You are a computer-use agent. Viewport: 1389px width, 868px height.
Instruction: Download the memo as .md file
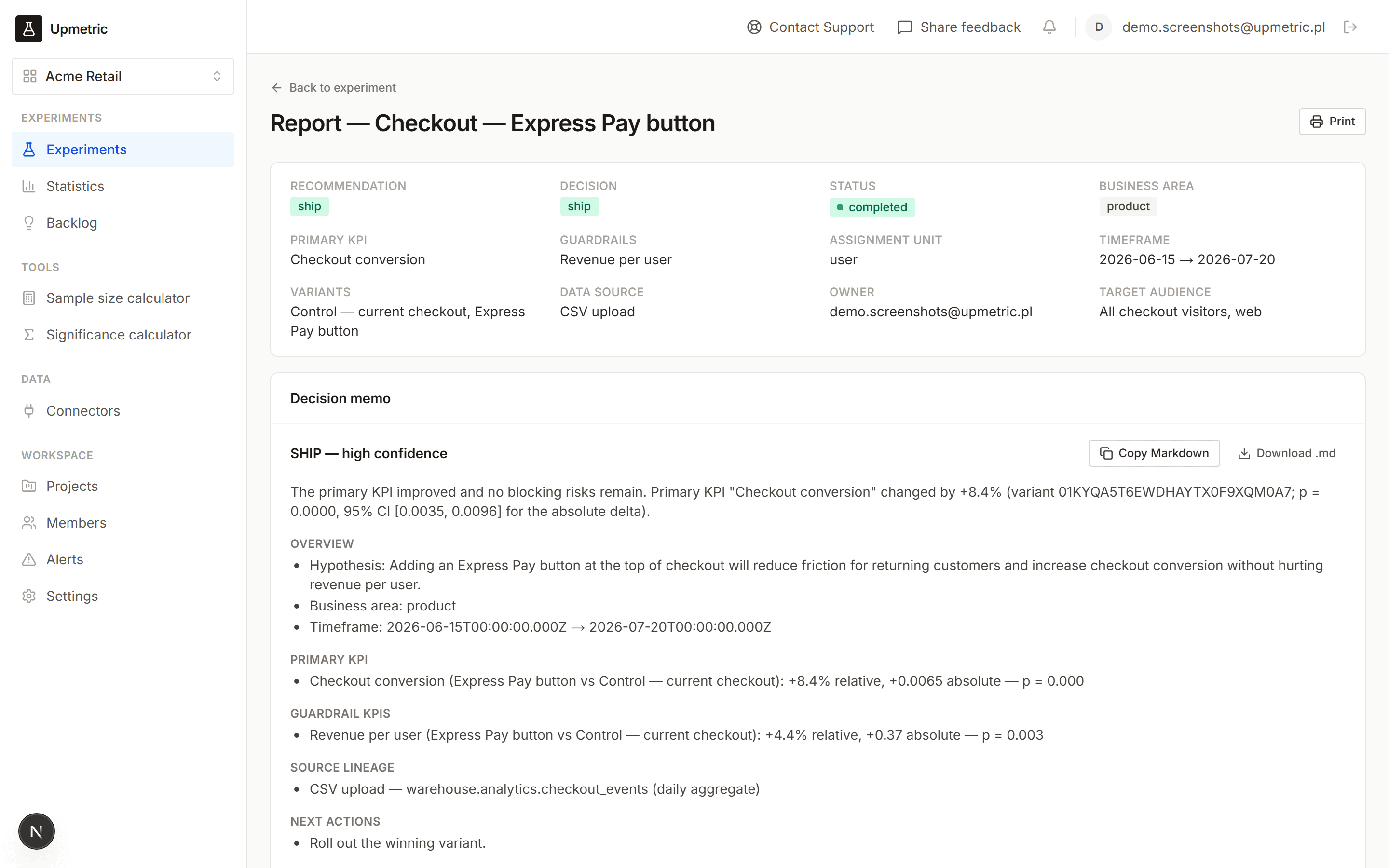click(x=1286, y=453)
